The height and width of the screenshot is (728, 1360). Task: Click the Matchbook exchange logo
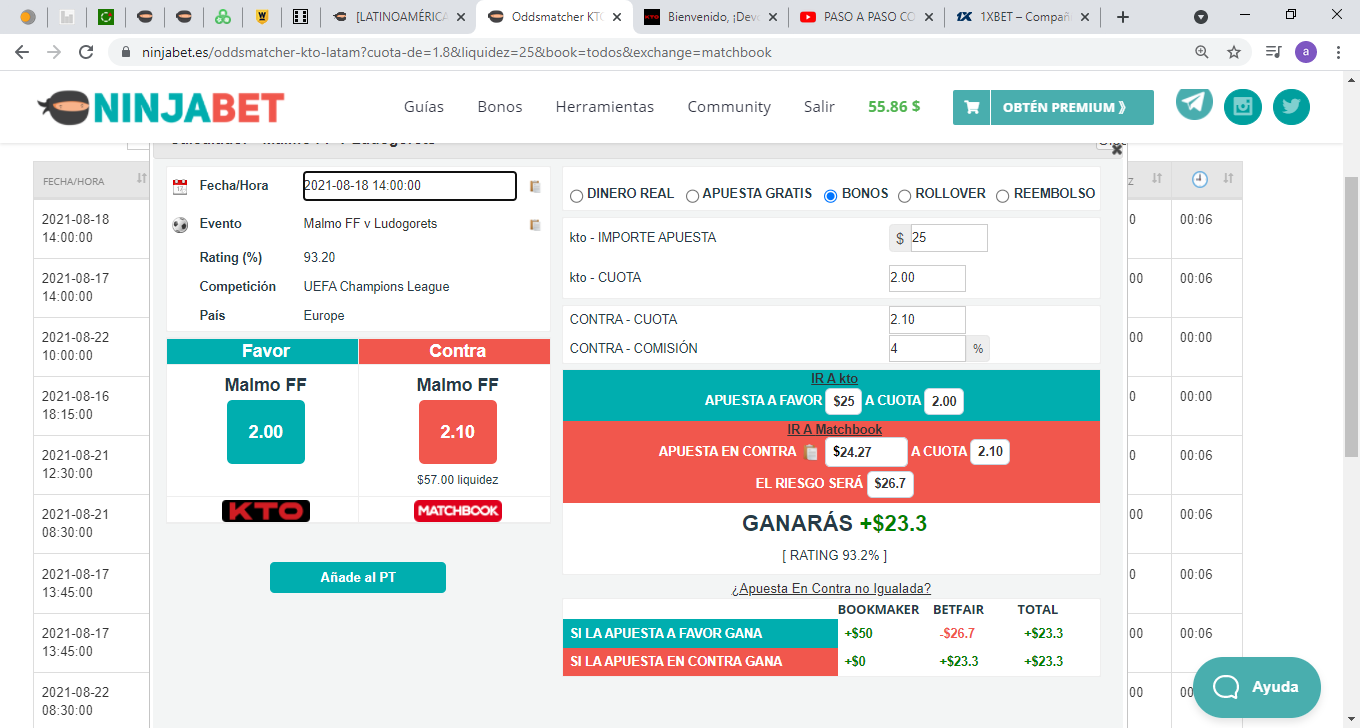pos(458,511)
